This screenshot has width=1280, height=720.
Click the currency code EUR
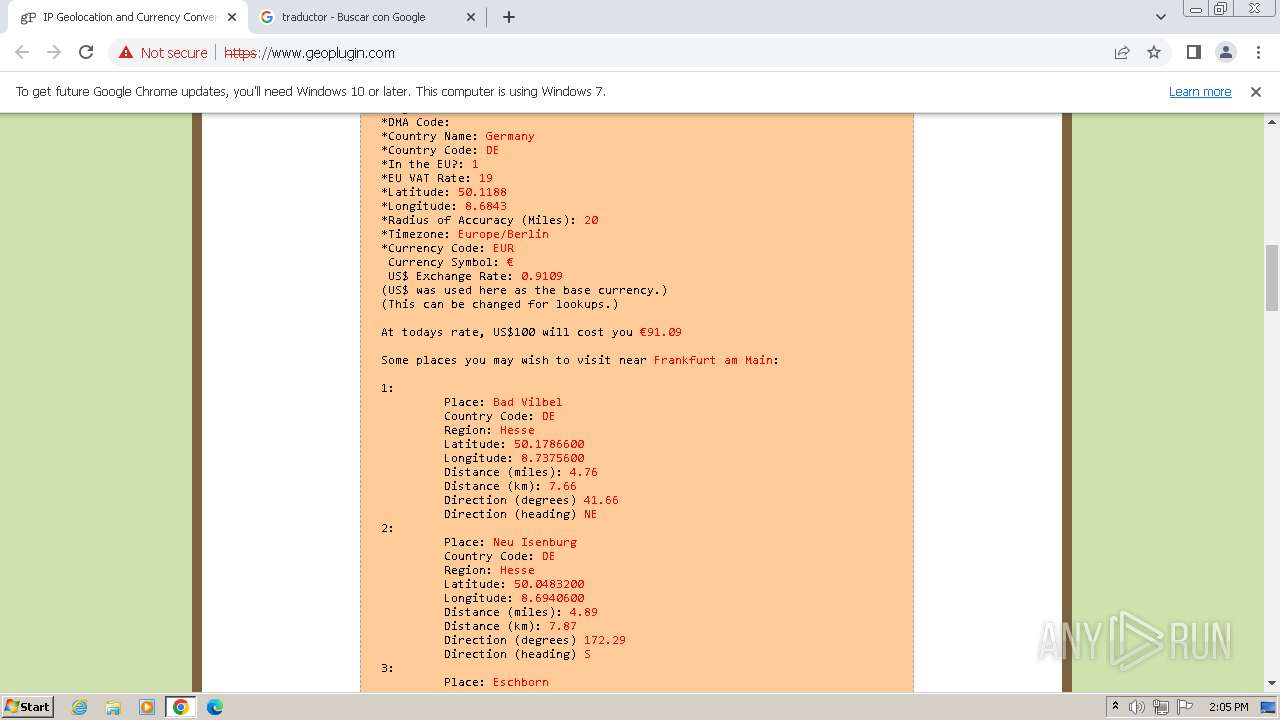(x=503, y=248)
